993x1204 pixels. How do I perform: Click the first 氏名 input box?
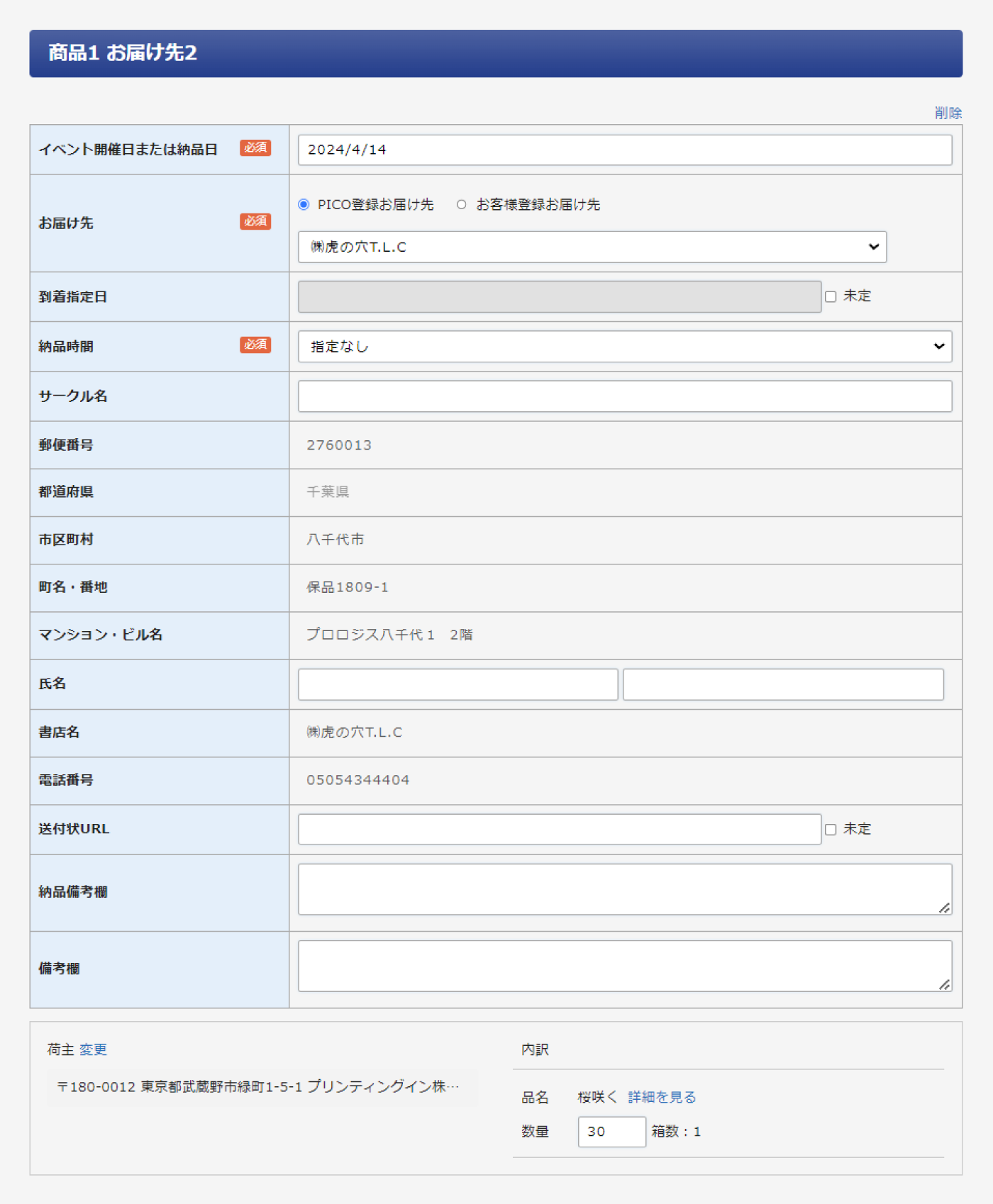[458, 684]
